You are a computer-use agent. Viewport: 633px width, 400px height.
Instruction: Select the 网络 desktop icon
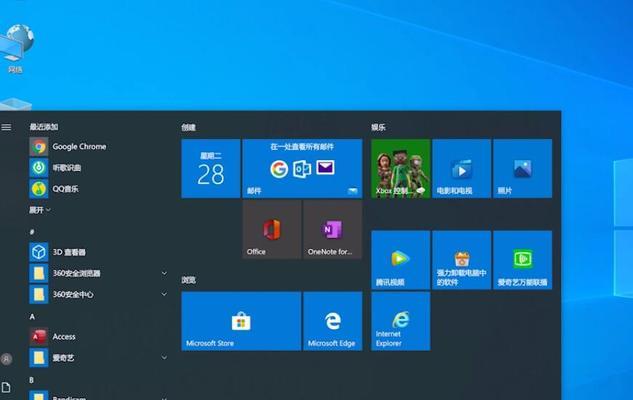15,48
